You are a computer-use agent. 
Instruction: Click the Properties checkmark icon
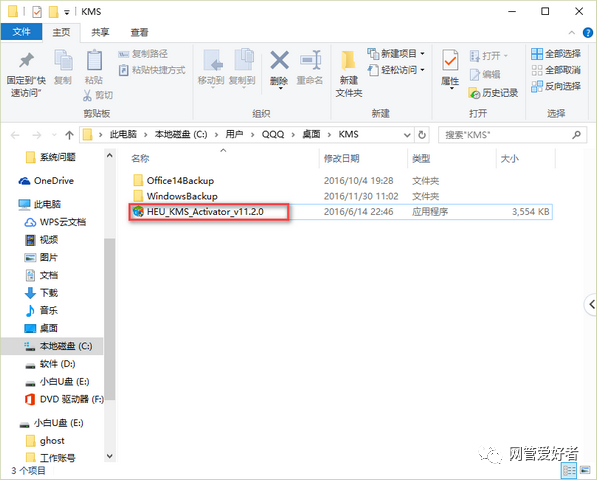[x=450, y=60]
